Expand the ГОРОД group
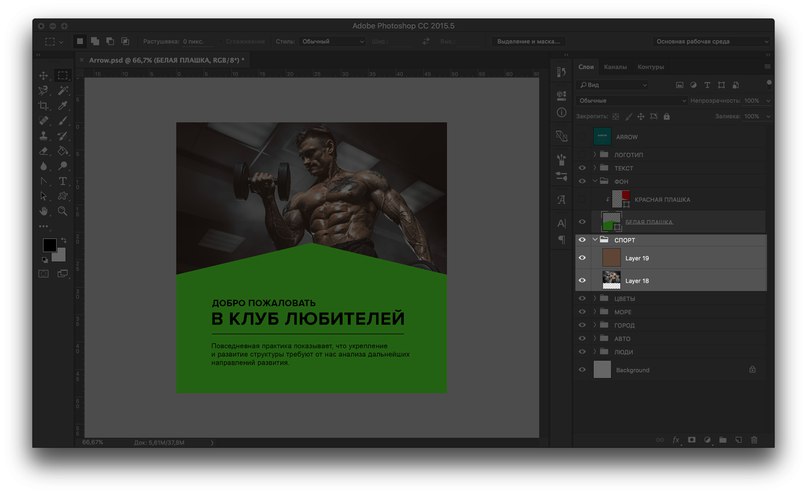 click(594, 325)
